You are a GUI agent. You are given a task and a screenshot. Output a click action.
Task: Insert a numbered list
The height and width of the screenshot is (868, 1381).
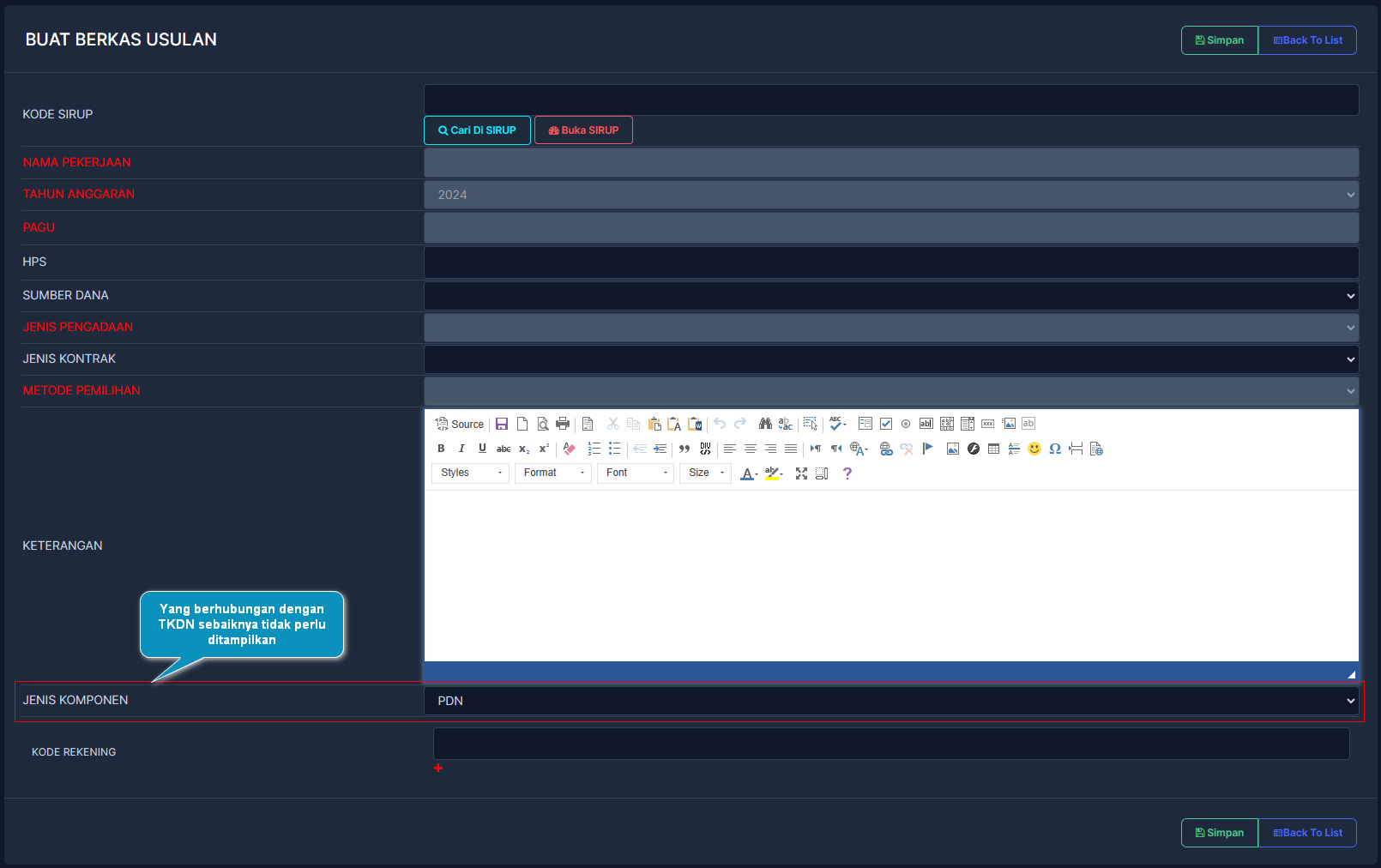pos(594,449)
